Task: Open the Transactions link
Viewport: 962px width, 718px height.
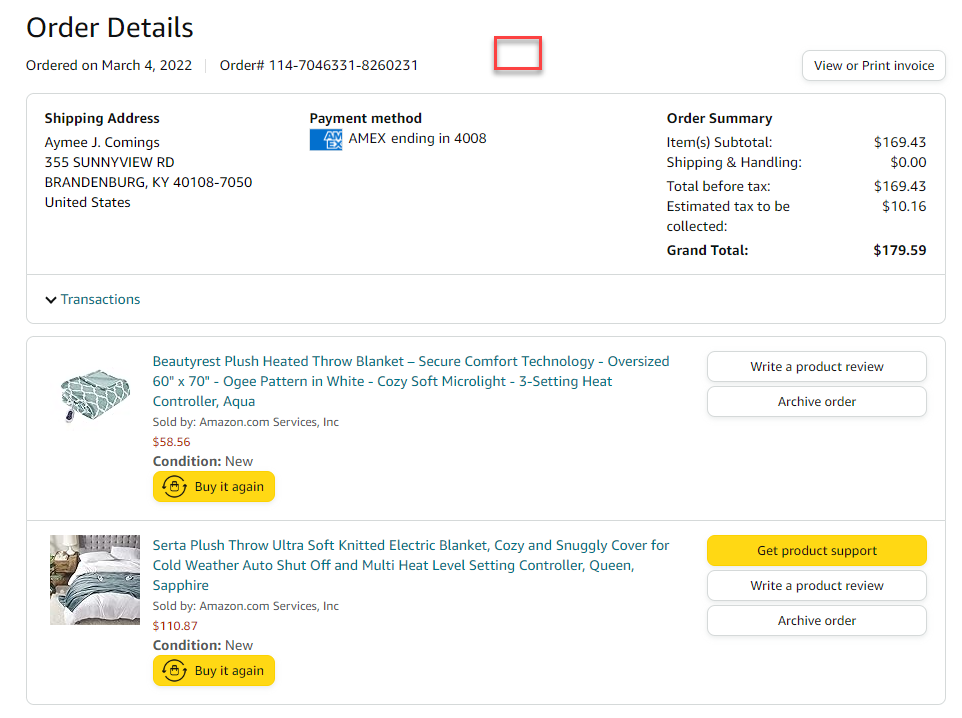Action: [x=101, y=299]
